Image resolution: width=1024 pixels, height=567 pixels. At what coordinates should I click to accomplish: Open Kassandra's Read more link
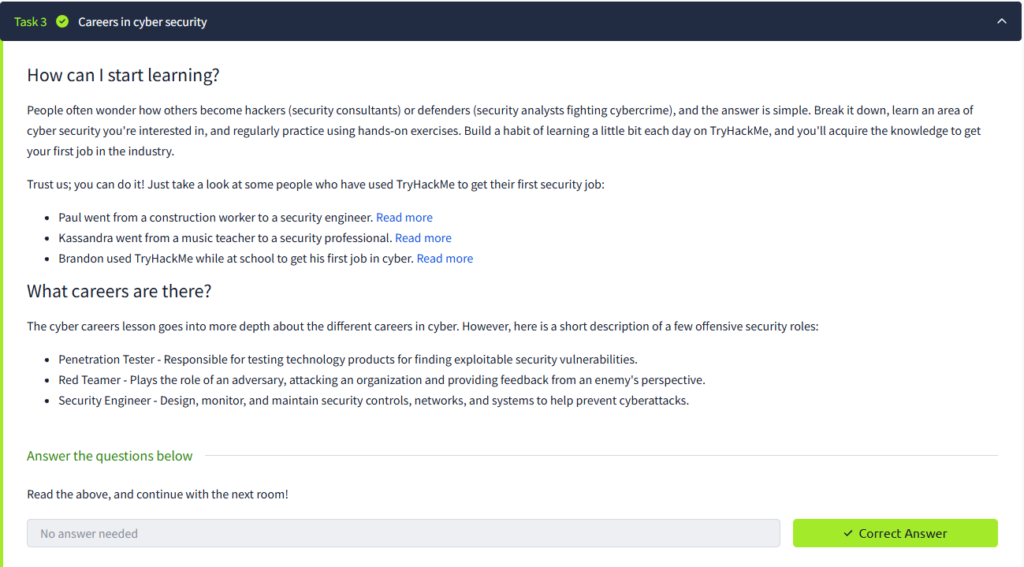click(x=423, y=238)
